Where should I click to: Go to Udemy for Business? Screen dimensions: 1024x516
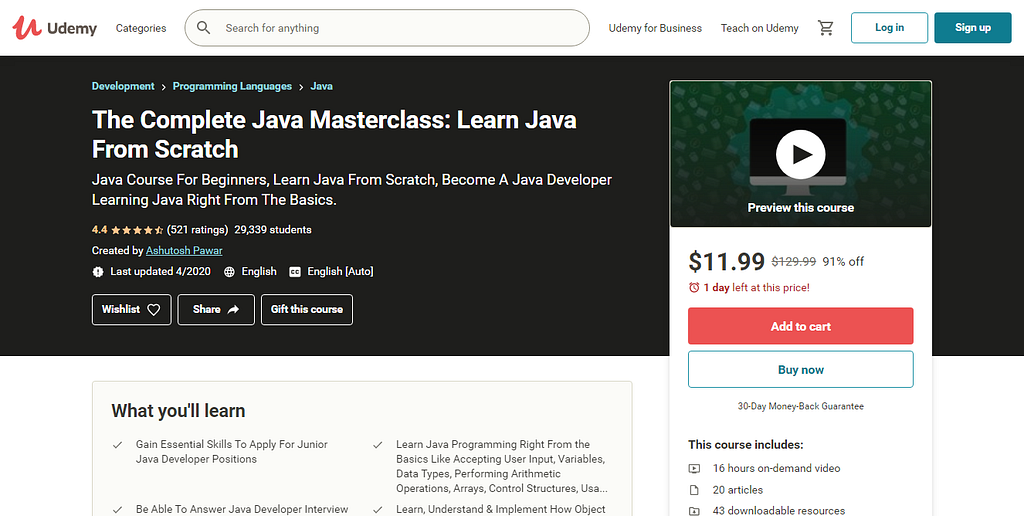(655, 28)
